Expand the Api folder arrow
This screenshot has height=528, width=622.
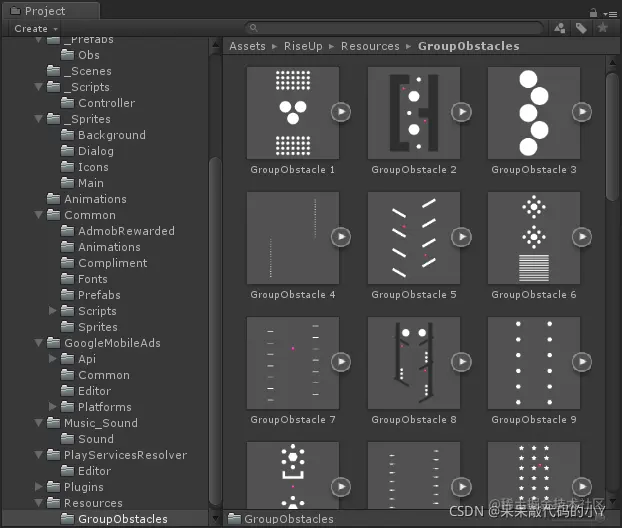click(52, 359)
